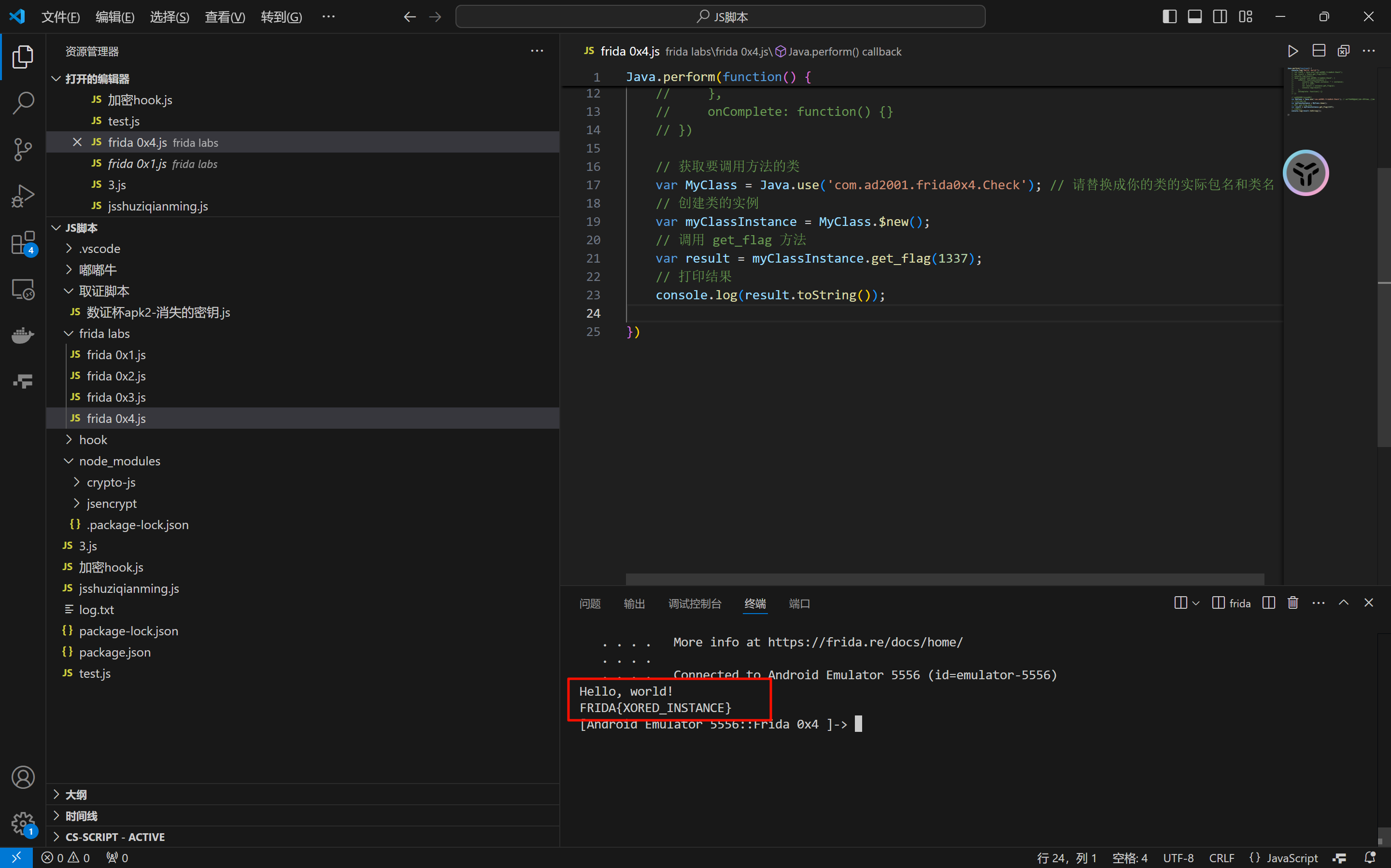
Task: Open Source Control view
Action: coord(23,149)
